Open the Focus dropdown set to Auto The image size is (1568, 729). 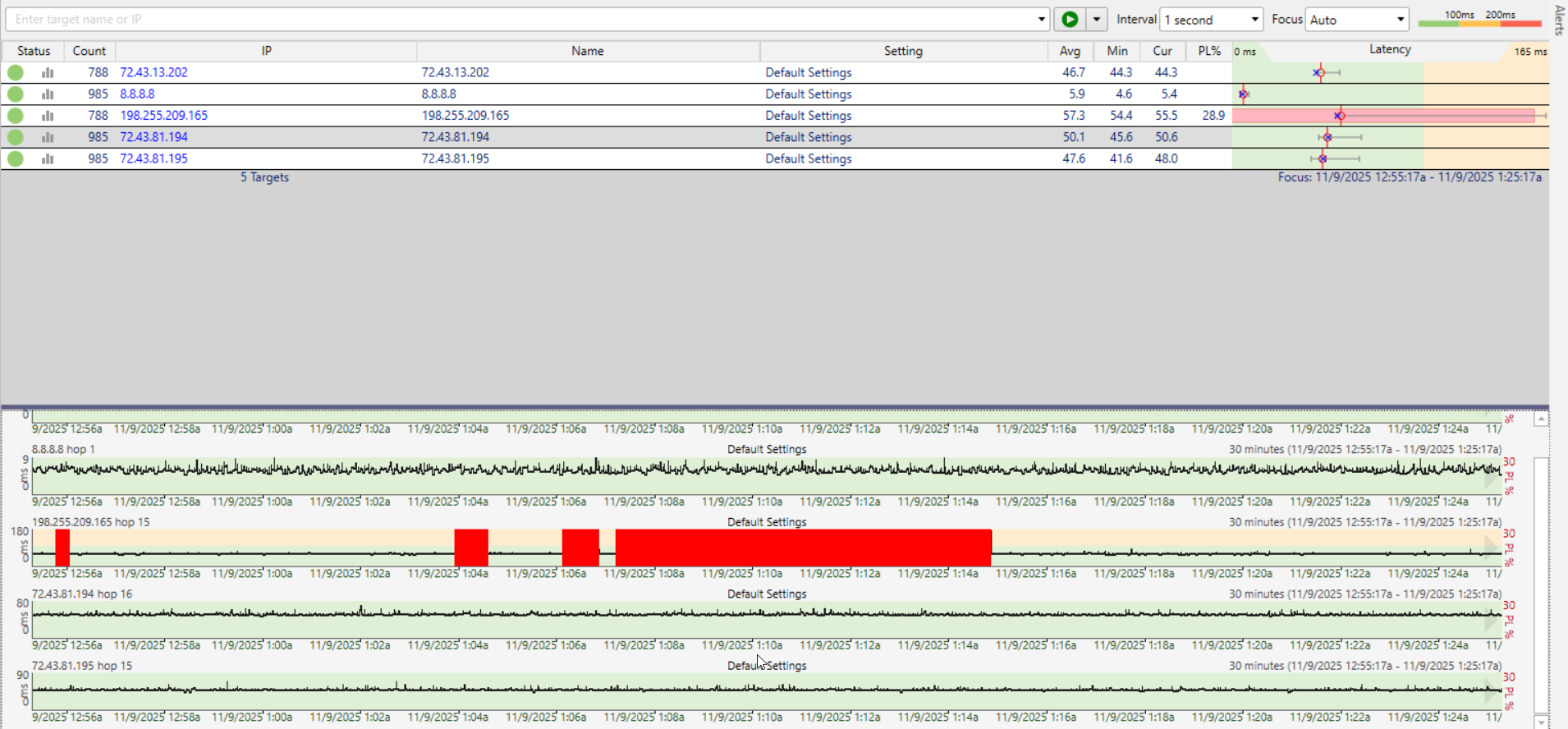[x=1356, y=20]
